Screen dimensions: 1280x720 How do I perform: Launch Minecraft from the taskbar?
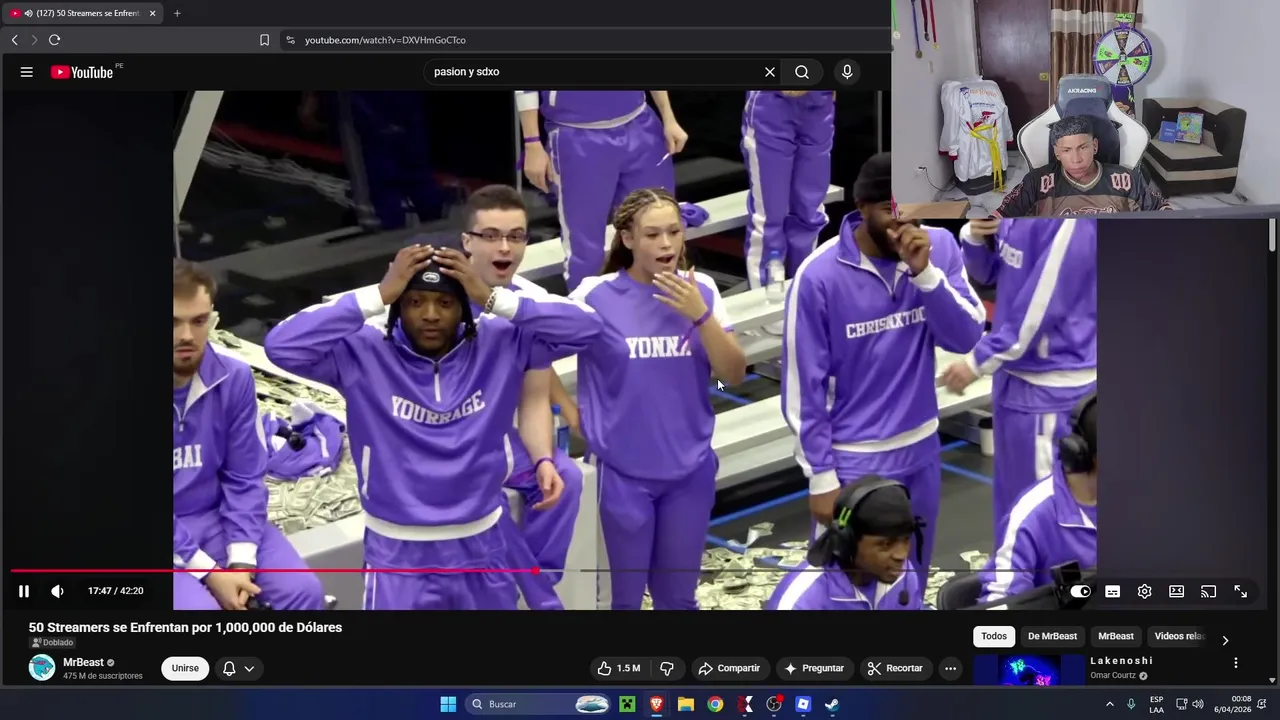[x=627, y=704]
